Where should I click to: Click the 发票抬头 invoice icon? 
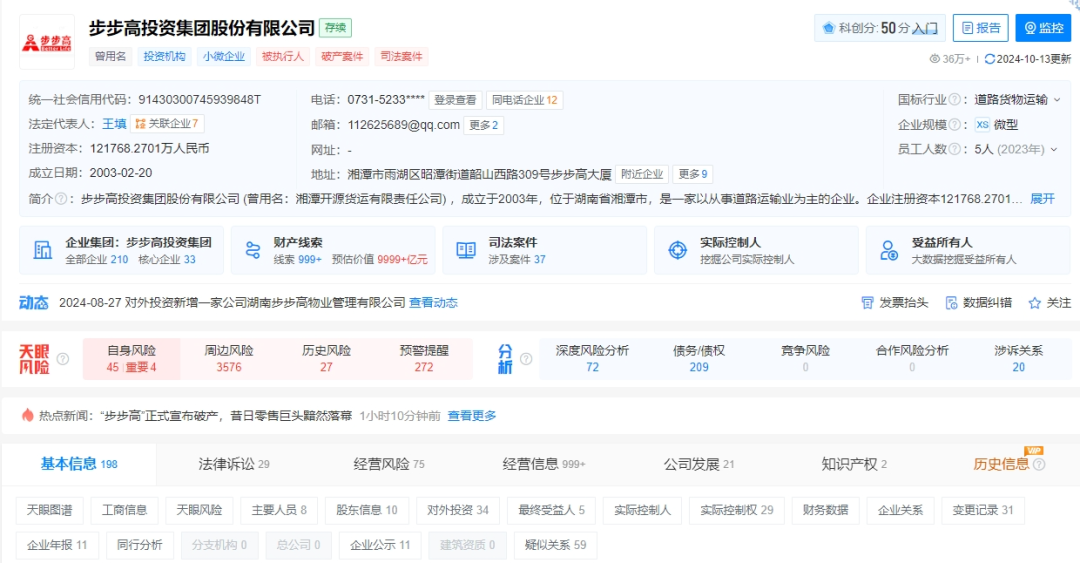click(868, 303)
